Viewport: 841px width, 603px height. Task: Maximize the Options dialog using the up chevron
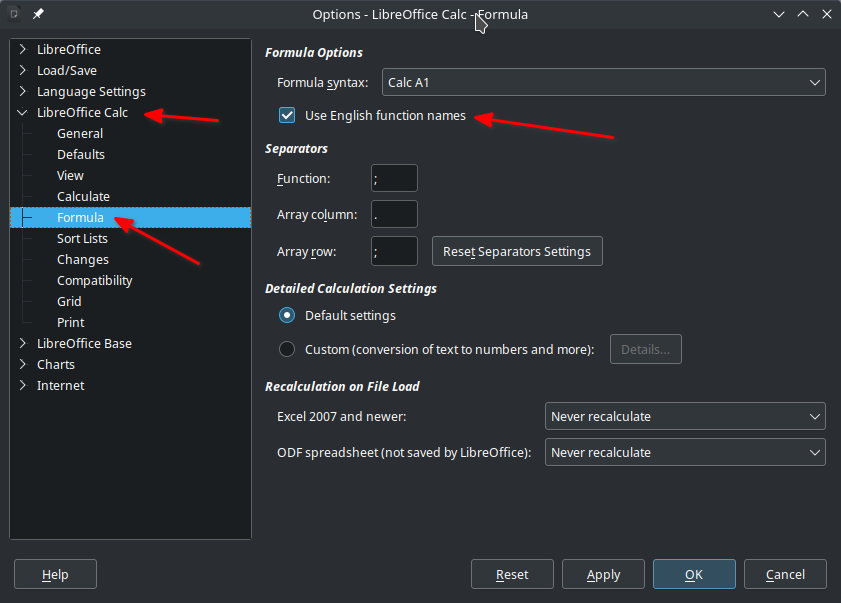coord(803,14)
